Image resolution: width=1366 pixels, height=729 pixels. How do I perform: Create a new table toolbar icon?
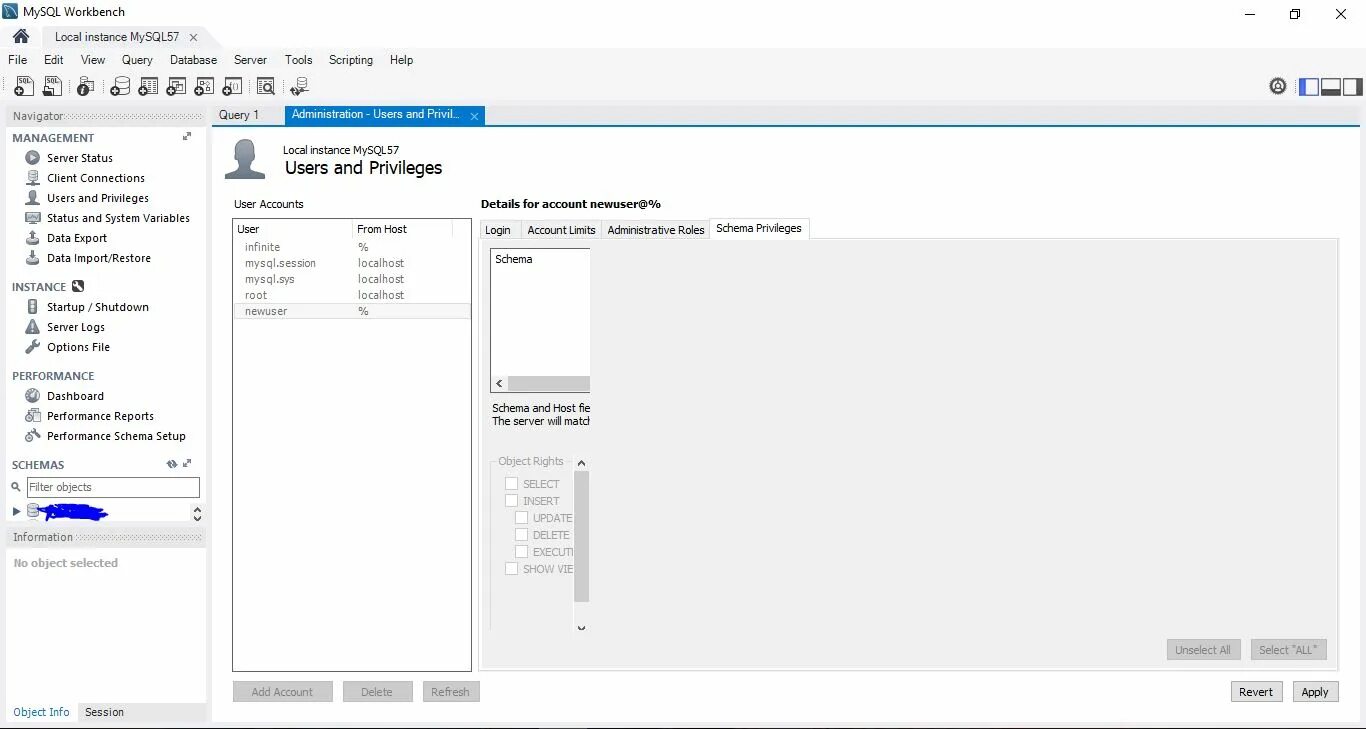click(148, 87)
